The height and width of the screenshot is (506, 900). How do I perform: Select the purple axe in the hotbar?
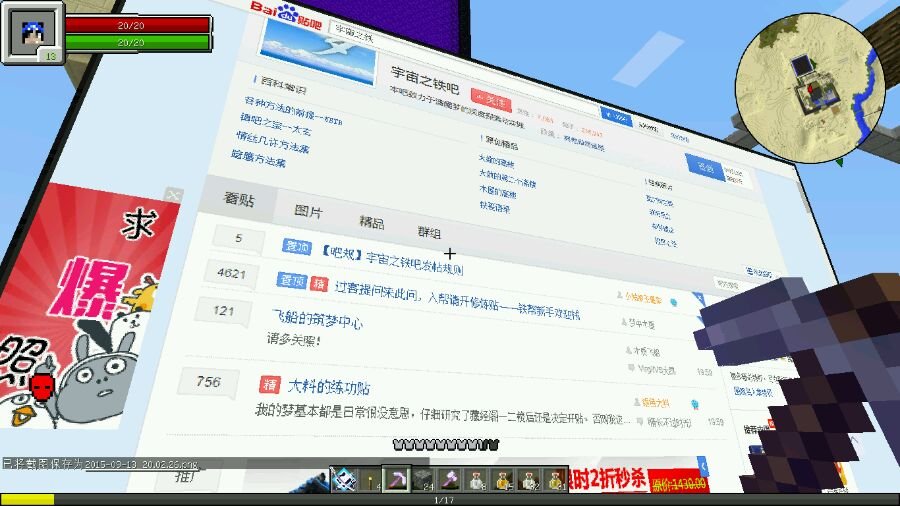[449, 480]
